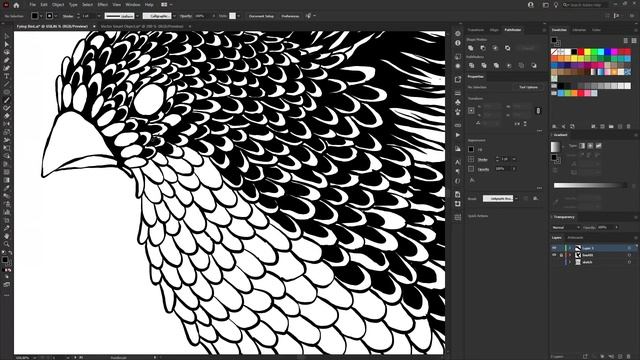Click Unite in Pathfinder Shape Modes
Screen dimensions: 640x360
coord(471,48)
